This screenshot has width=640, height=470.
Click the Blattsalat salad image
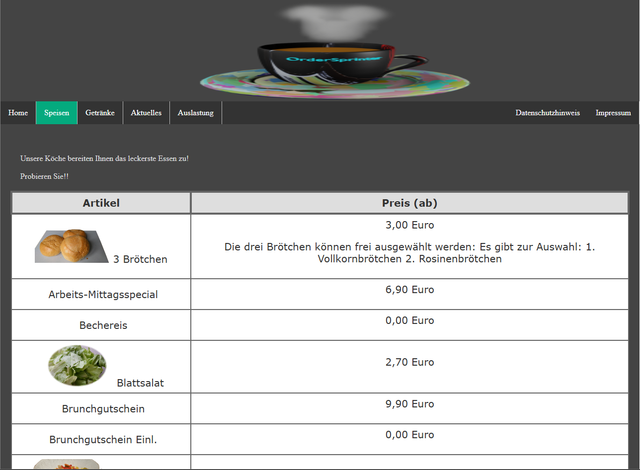click(x=77, y=365)
